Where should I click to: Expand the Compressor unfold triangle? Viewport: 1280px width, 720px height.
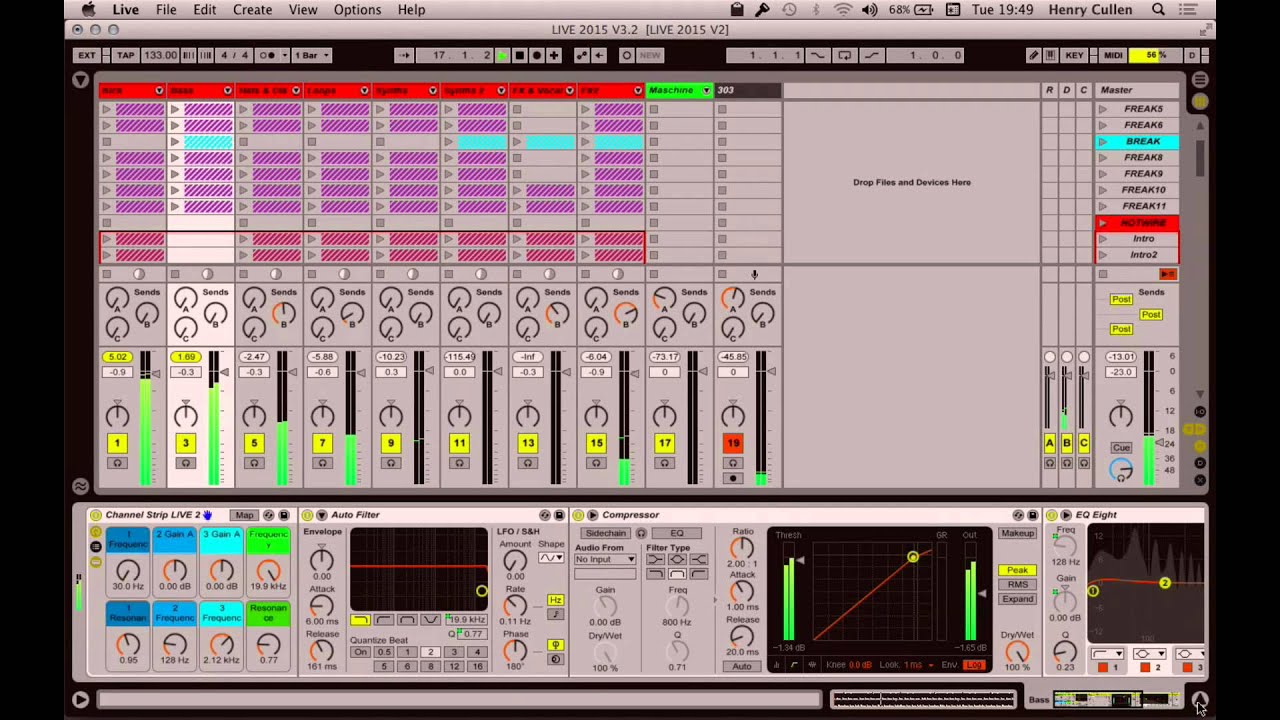[592, 515]
